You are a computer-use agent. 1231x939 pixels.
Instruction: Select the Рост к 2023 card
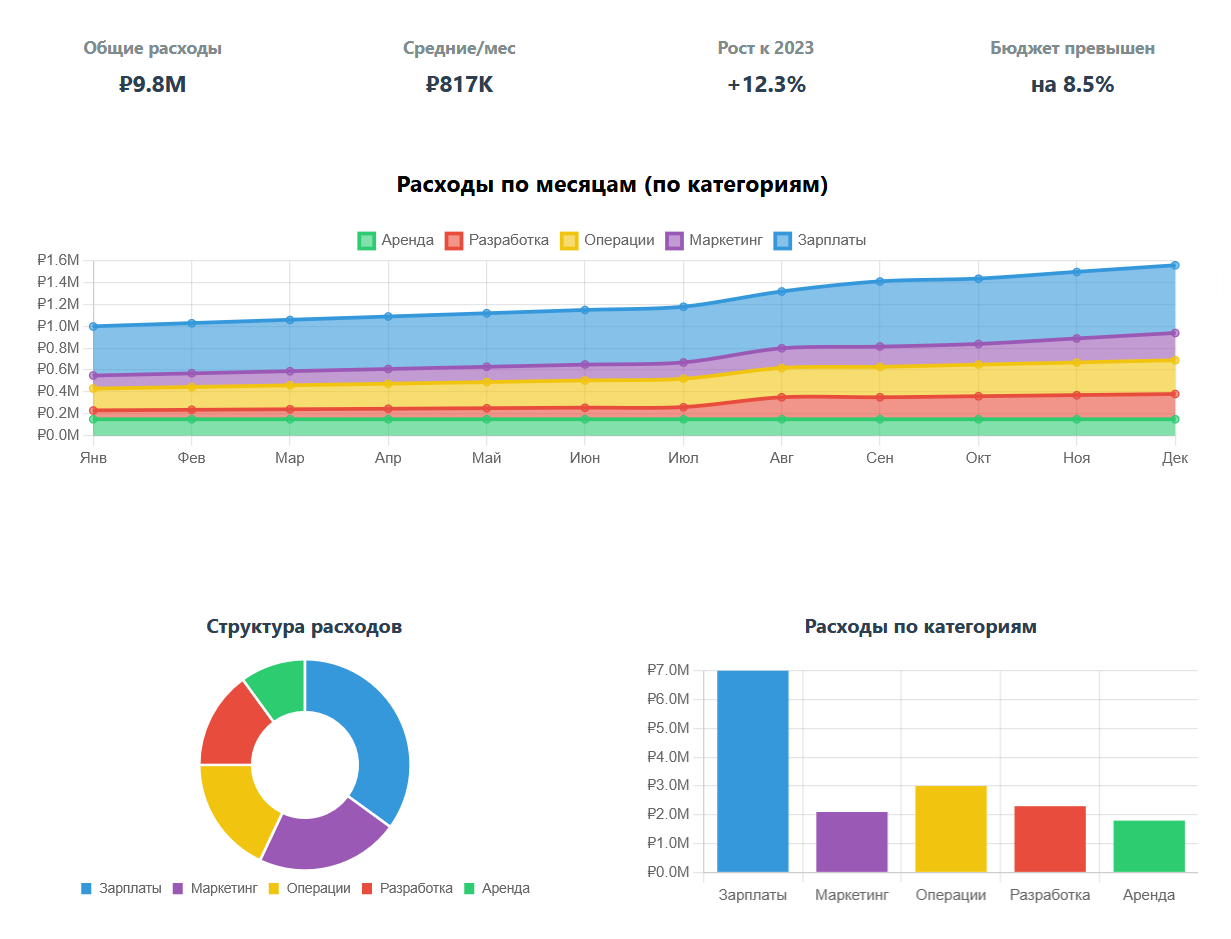click(x=765, y=67)
